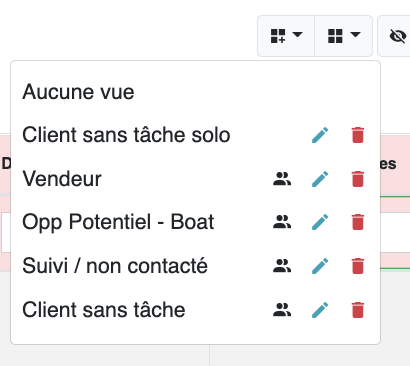This screenshot has height=366, width=410.
Task: Edit the last Client sans tâche view
Action: 320,310
